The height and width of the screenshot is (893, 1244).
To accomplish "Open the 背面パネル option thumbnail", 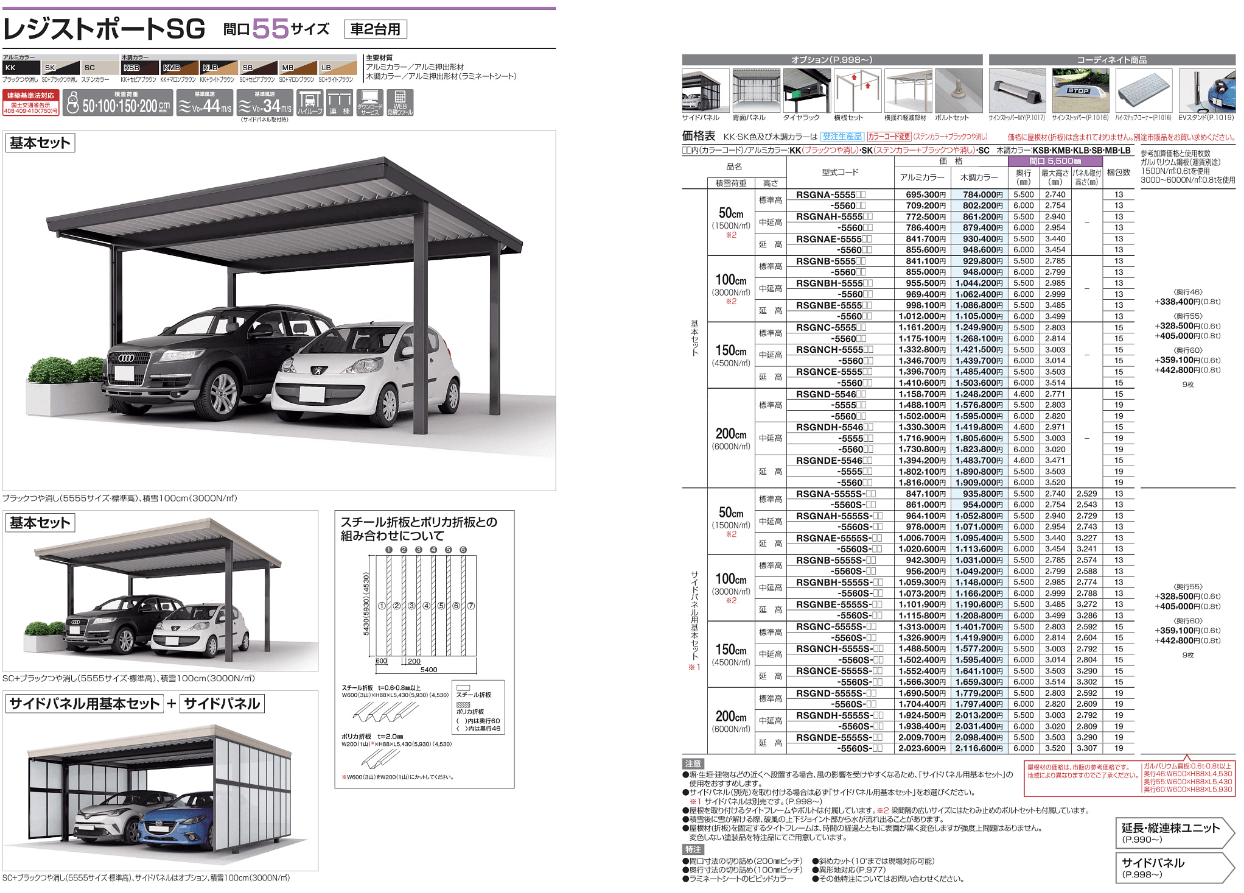I will pyautogui.click(x=755, y=89).
